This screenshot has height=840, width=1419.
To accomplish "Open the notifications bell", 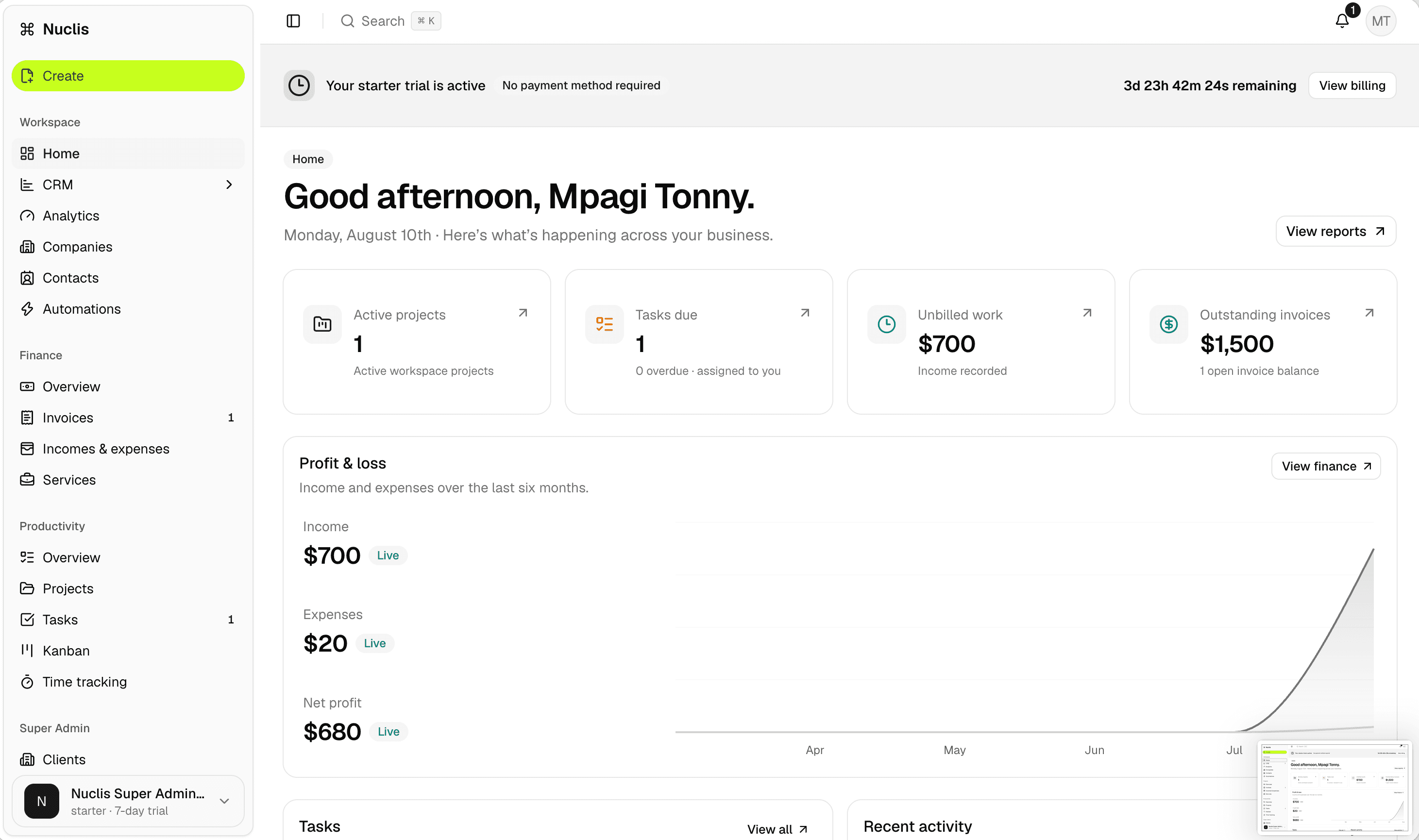I will tap(1342, 21).
